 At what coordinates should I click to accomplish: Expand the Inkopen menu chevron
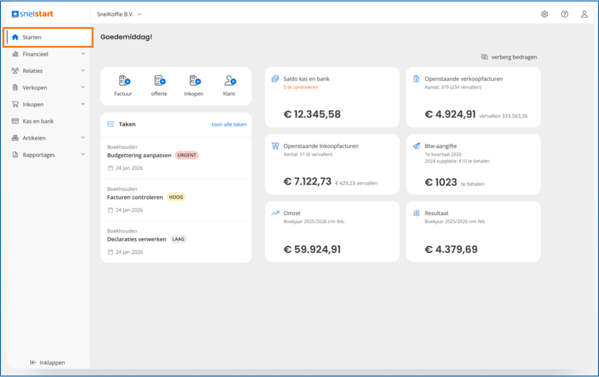[83, 104]
